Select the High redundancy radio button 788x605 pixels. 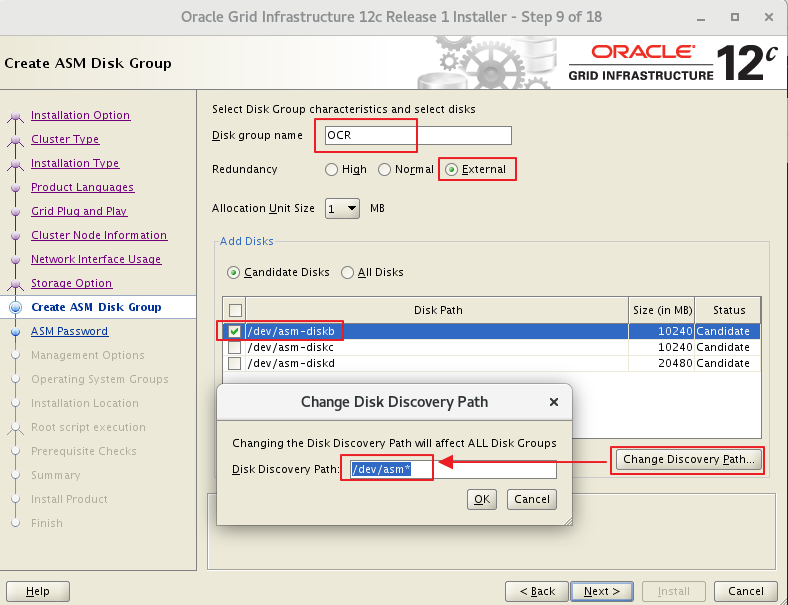pos(332,170)
